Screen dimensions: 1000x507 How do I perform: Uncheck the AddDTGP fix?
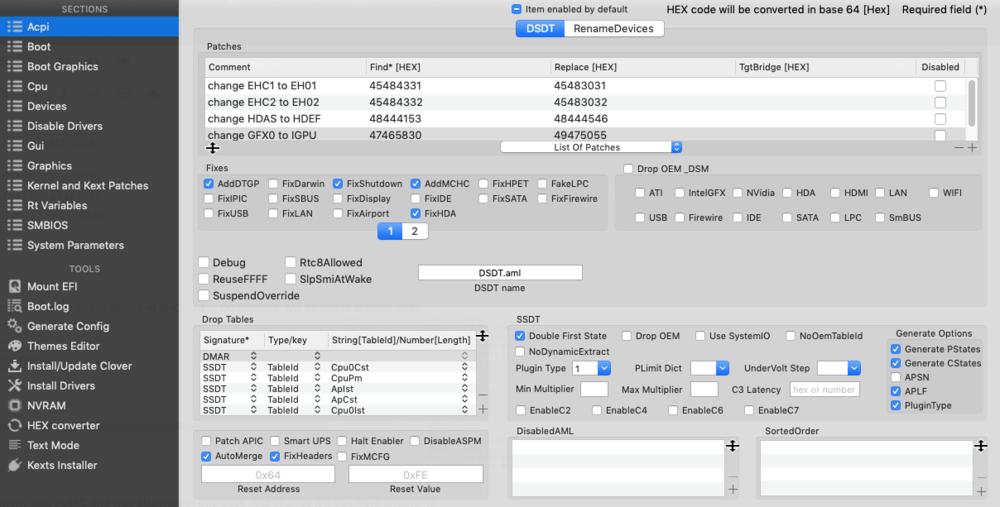(x=208, y=184)
